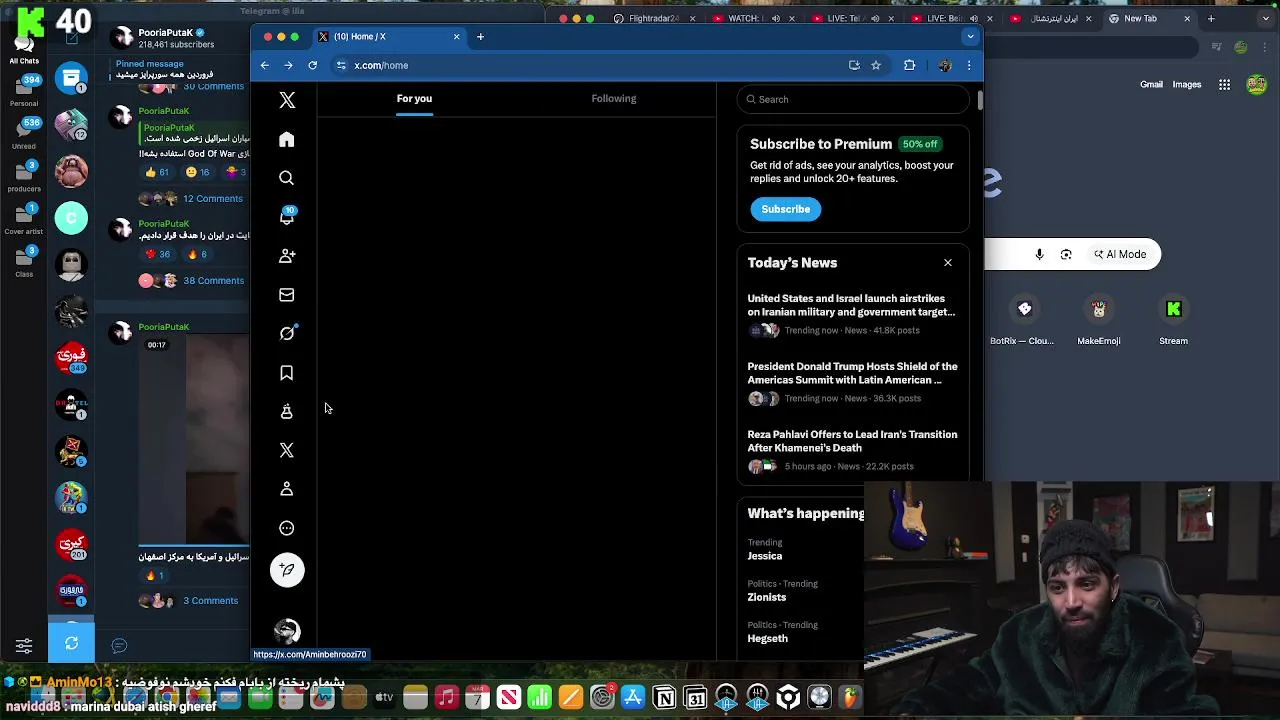Open the US and Israel airstrikes news story
The width and height of the screenshot is (1280, 720).
[852, 314]
